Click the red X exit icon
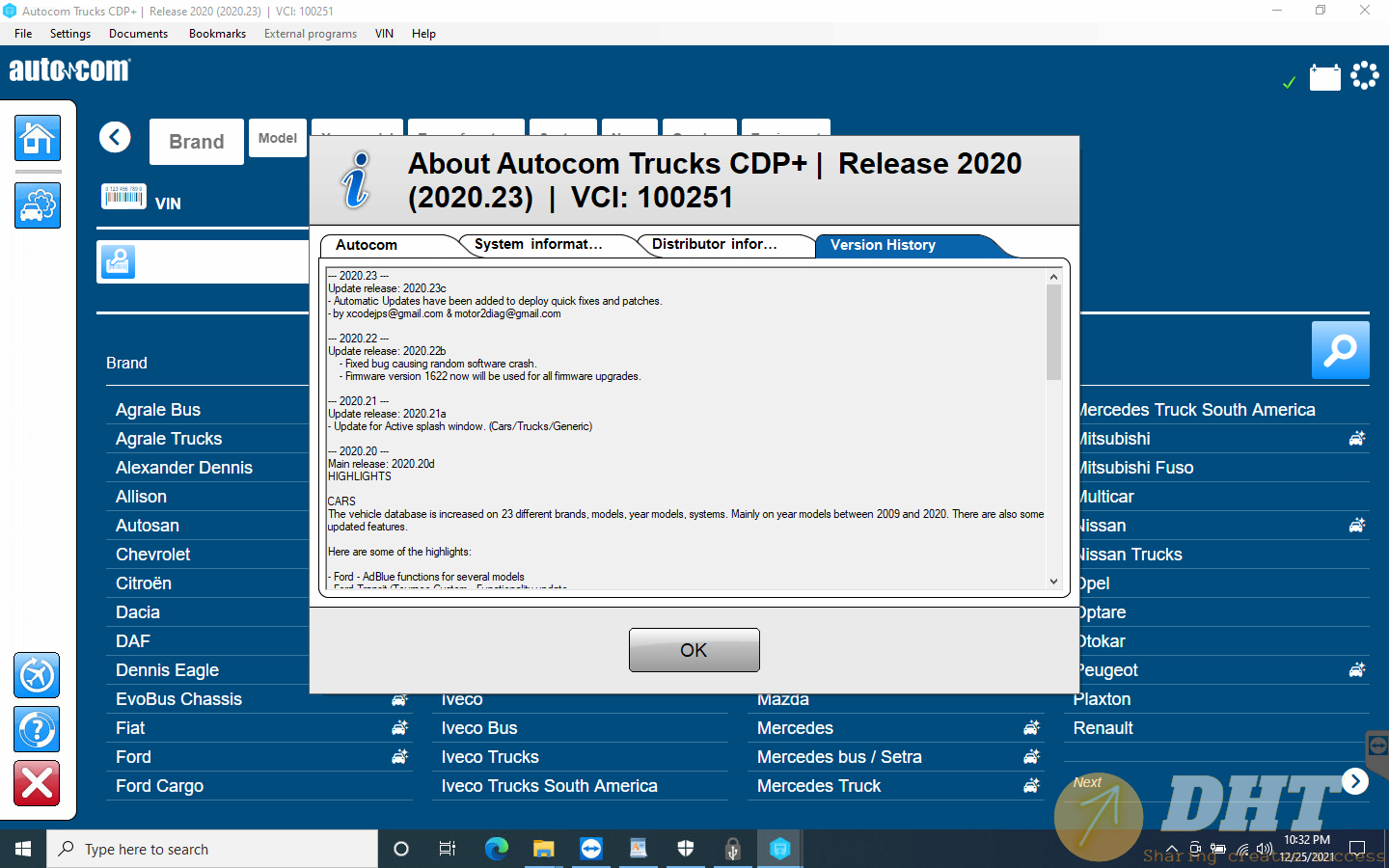The height and width of the screenshot is (868, 1389). (x=38, y=783)
